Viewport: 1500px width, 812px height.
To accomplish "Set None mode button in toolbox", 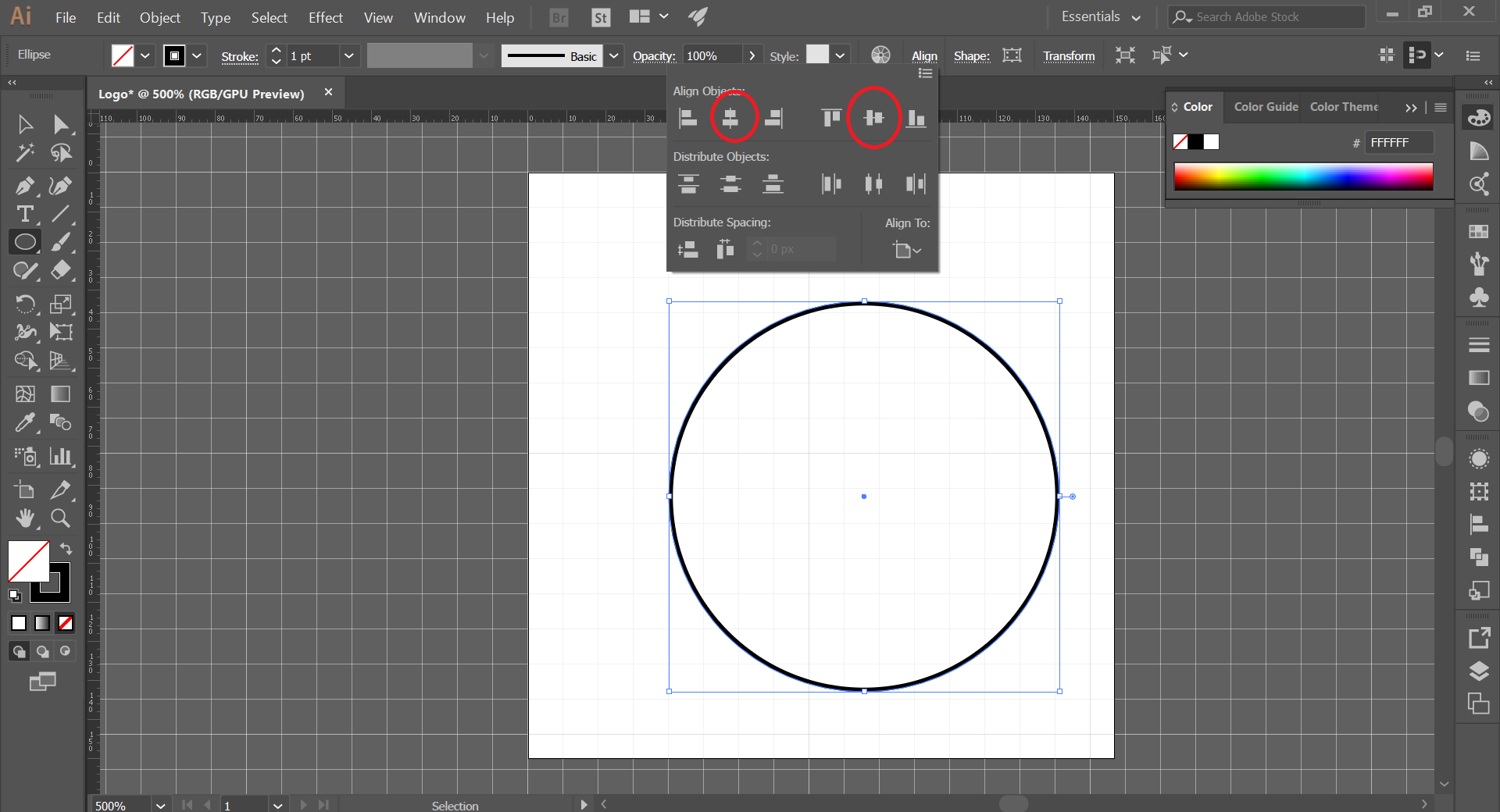I will (66, 623).
